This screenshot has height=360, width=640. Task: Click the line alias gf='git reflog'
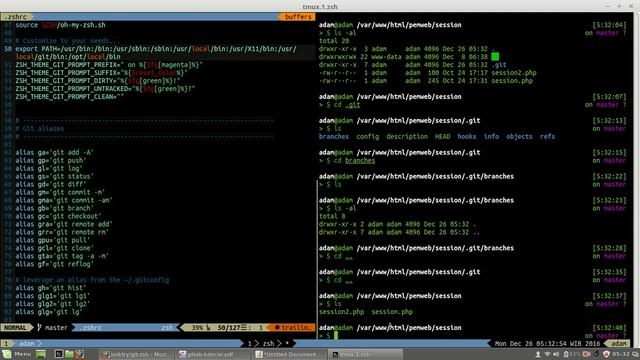click(x=55, y=264)
